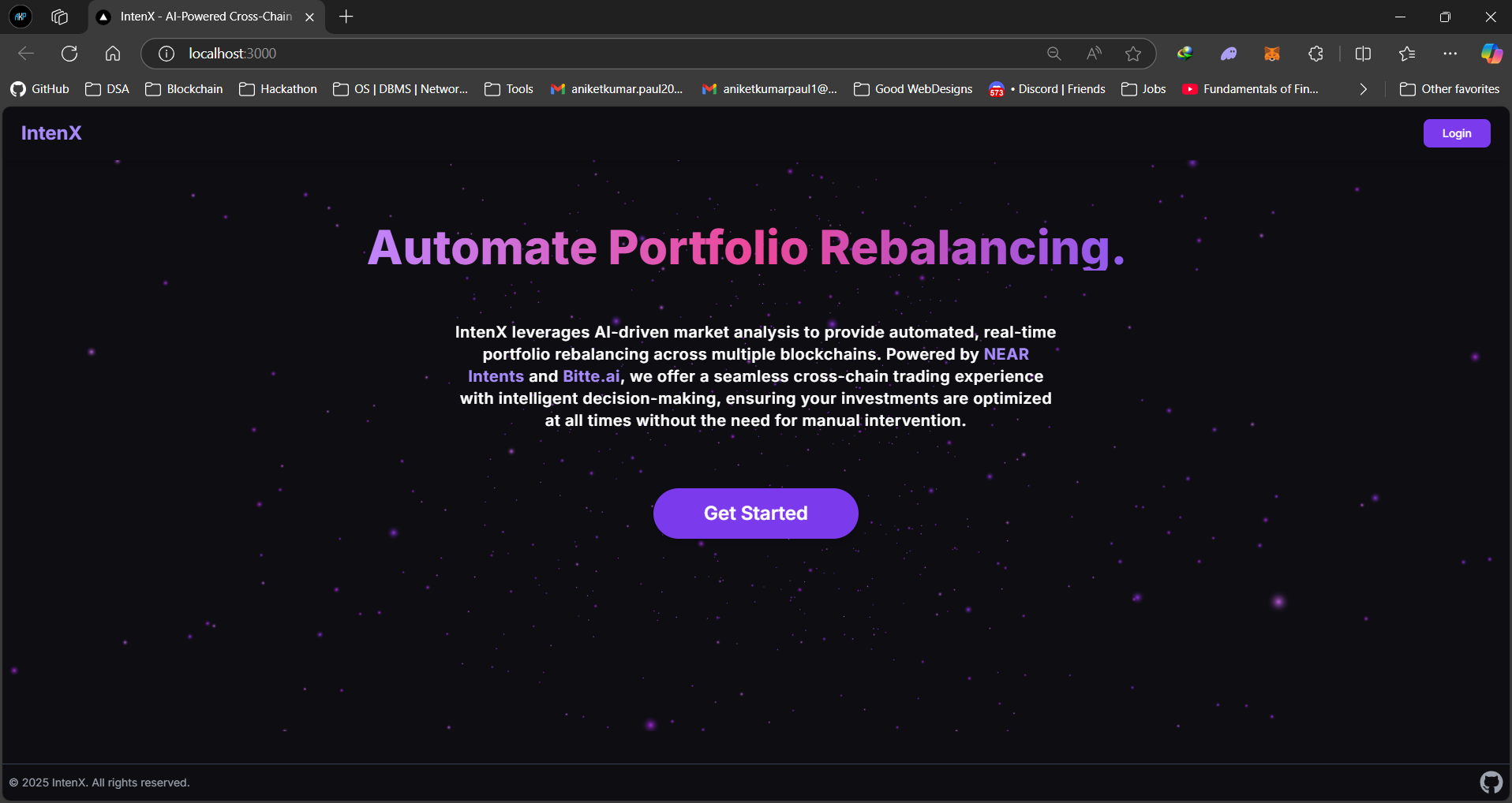1512x803 pixels.
Task: Show more bookmarks chevron
Action: pos(1363,89)
